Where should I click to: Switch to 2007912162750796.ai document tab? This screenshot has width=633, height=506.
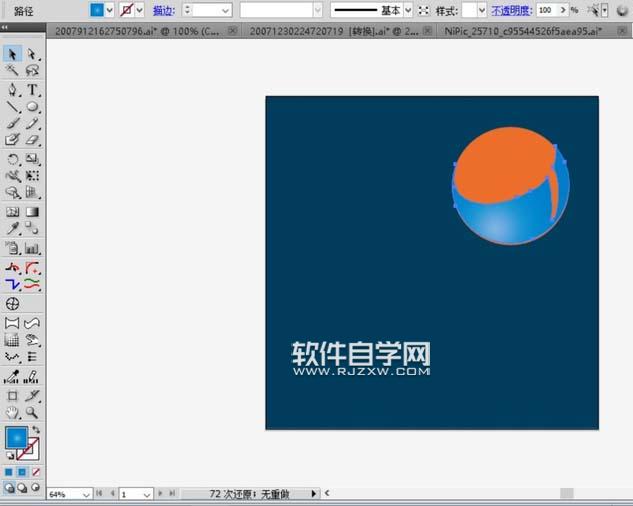[137, 31]
